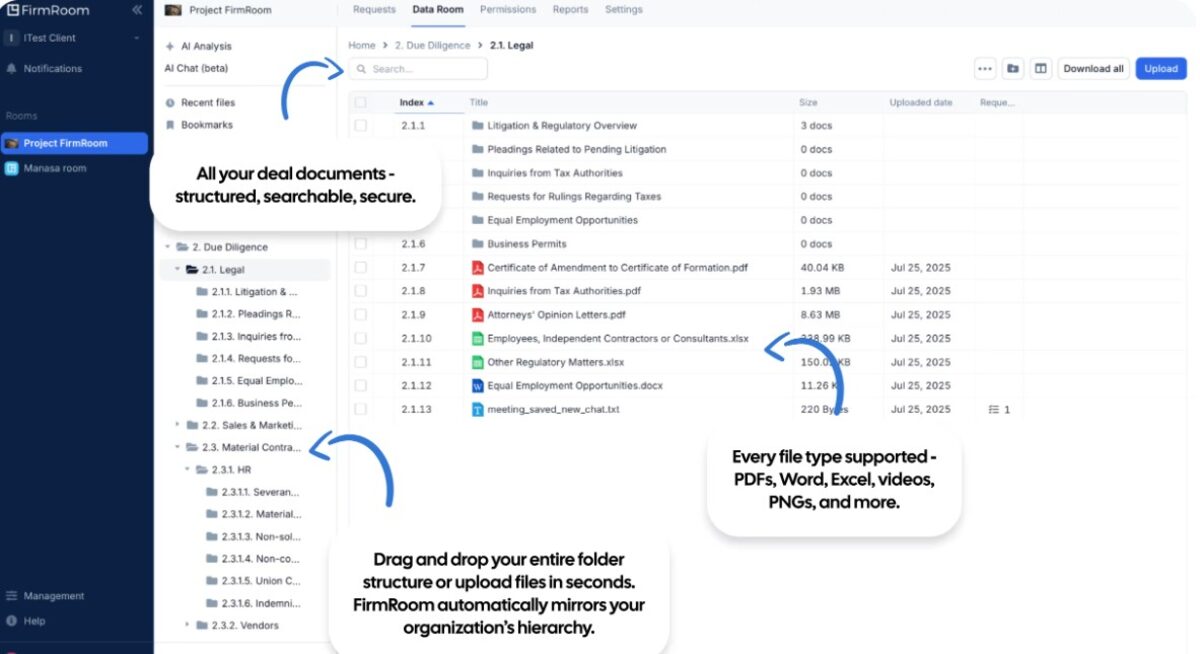Check the box for row 2.1.13
The width and height of the screenshot is (1200, 654).
click(x=360, y=409)
